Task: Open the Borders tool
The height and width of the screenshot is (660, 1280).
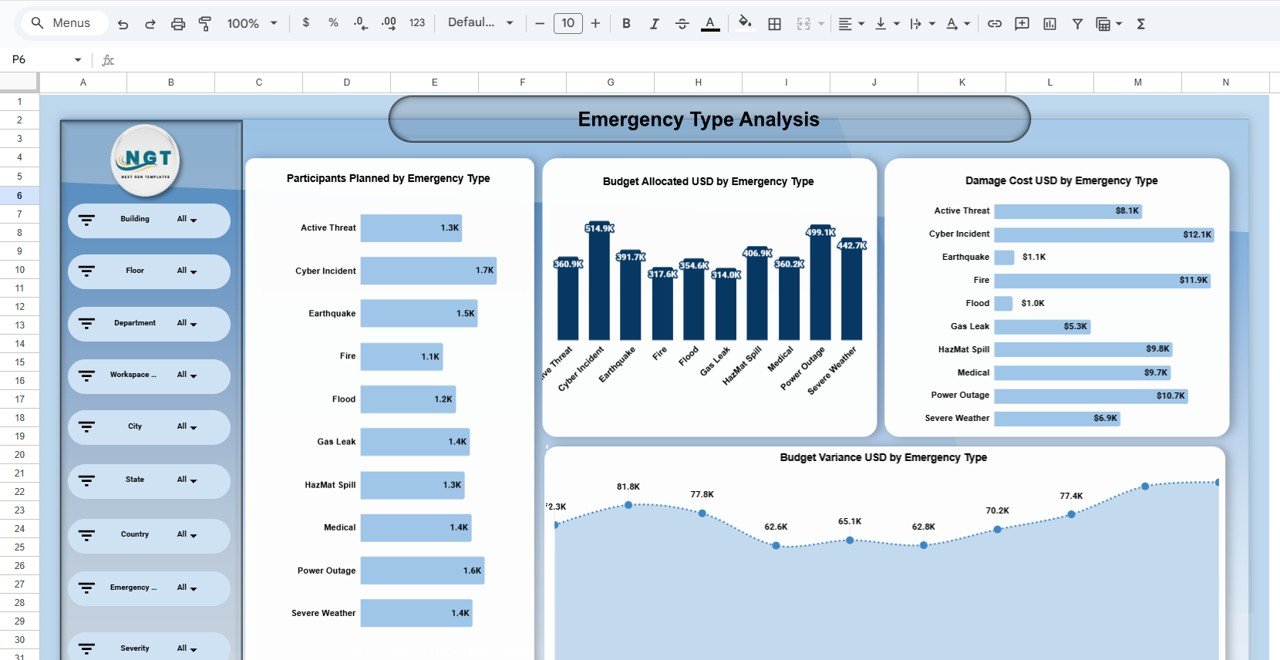Action: click(774, 23)
